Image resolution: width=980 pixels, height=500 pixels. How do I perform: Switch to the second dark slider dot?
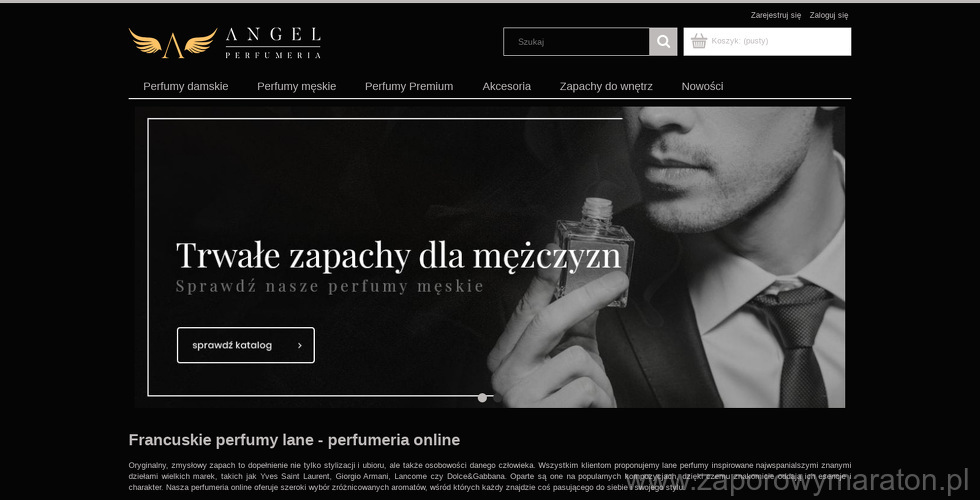[498, 398]
